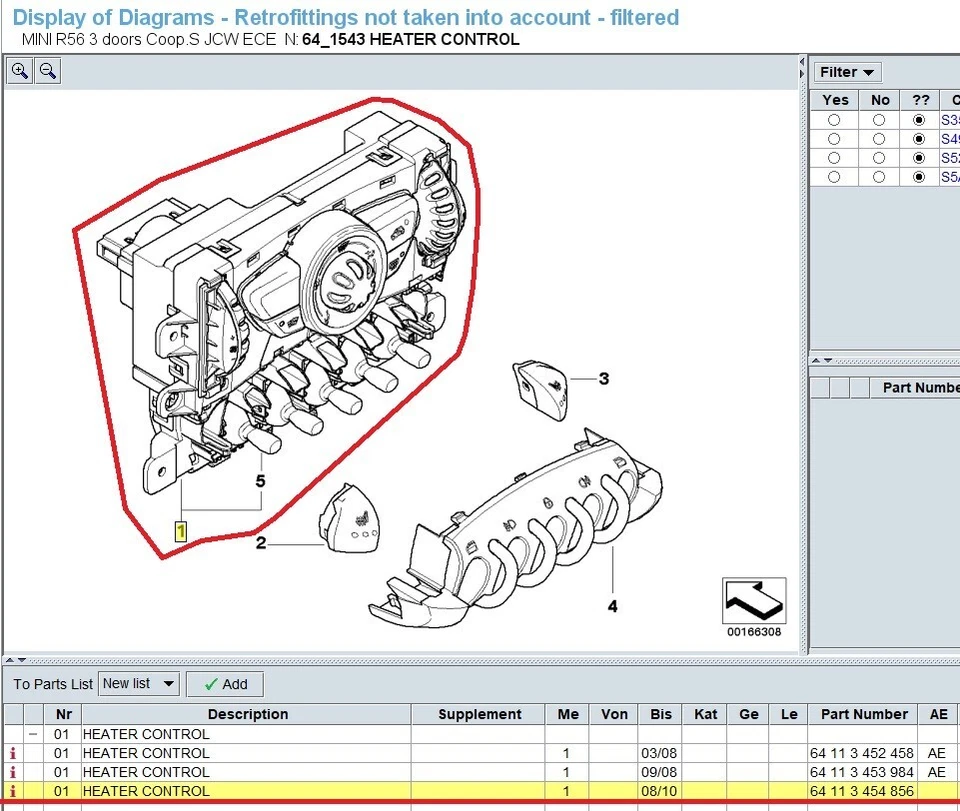Image resolution: width=960 pixels, height=811 pixels.
Task: Select Yes radio for S4 option row
Action: click(x=834, y=139)
